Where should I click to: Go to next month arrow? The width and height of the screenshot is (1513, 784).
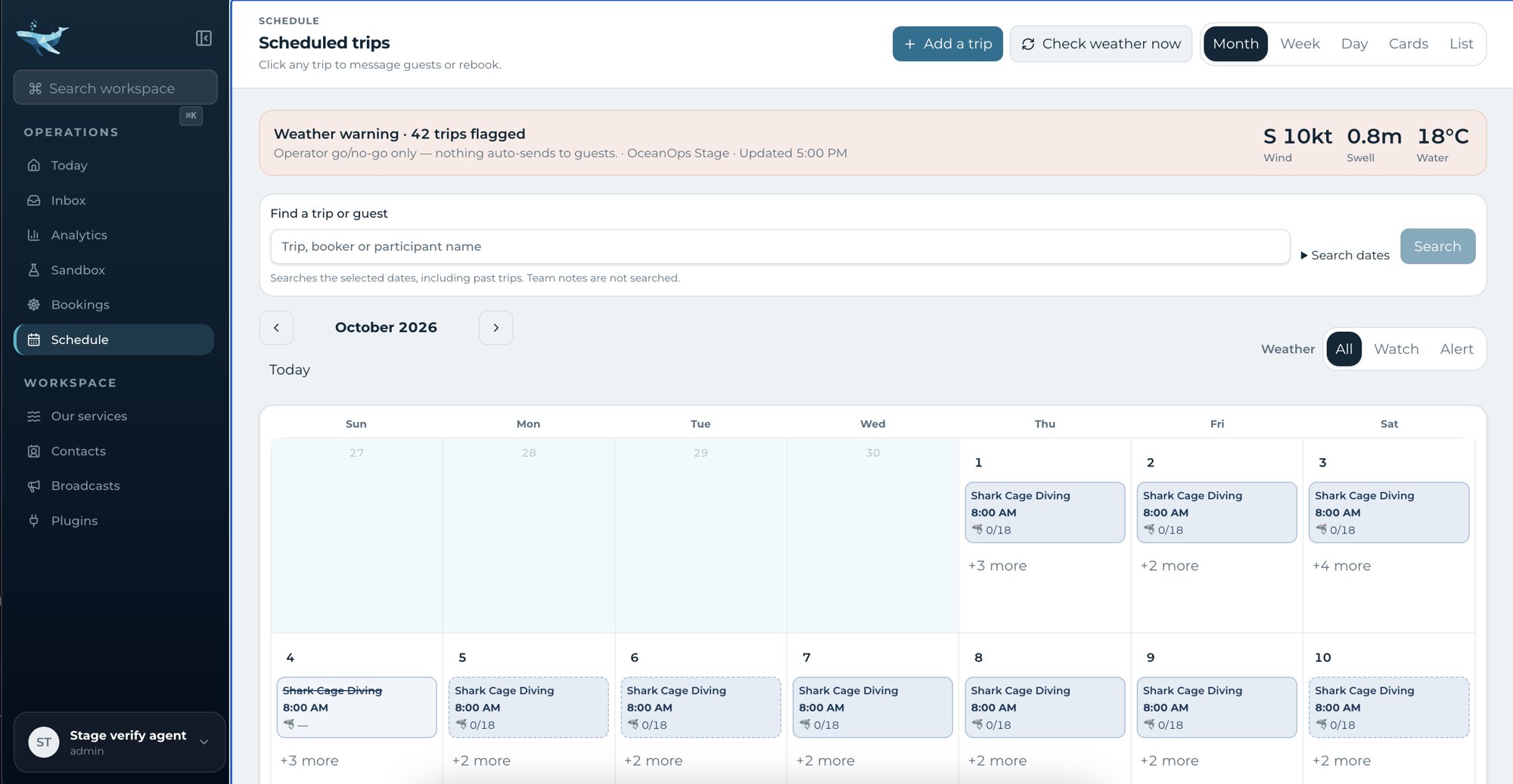coord(496,328)
